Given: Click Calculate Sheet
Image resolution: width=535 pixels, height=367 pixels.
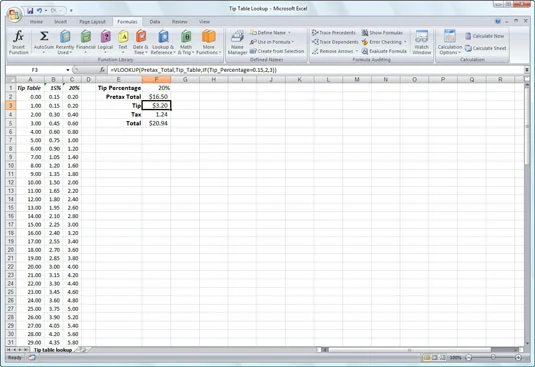Looking at the screenshot, I should coord(486,48).
